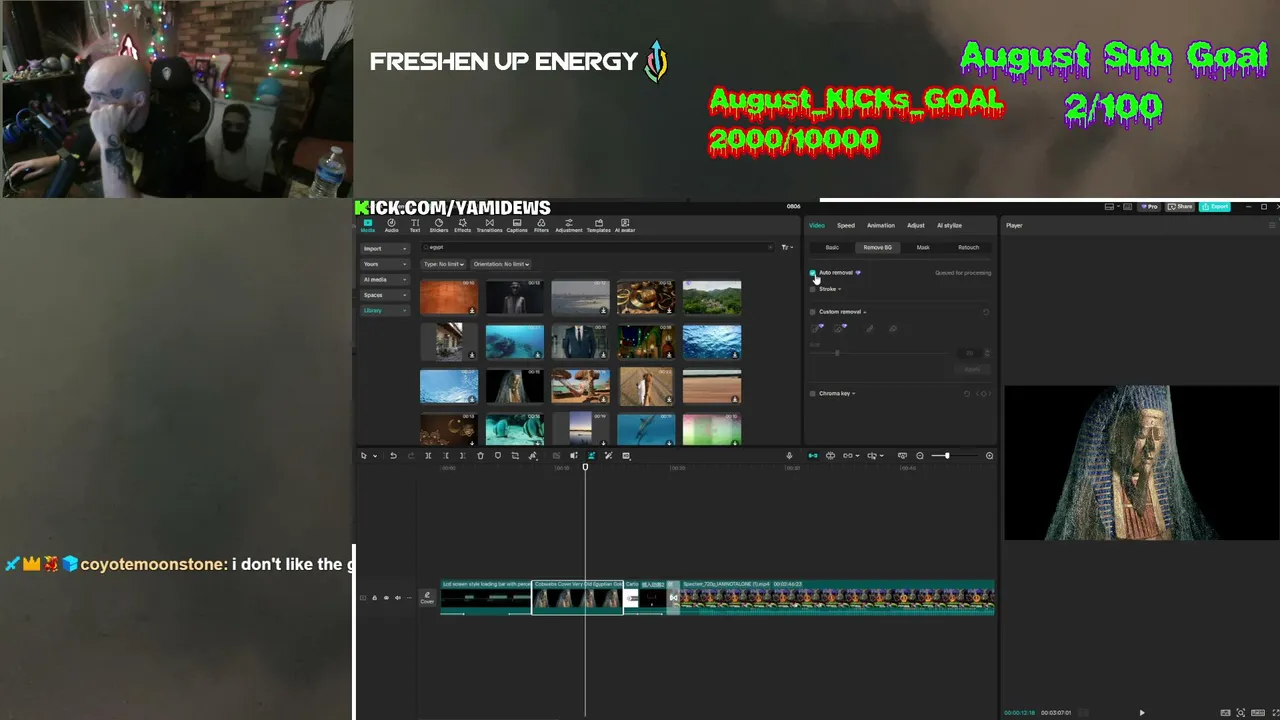Click the Split clip icon

428,456
